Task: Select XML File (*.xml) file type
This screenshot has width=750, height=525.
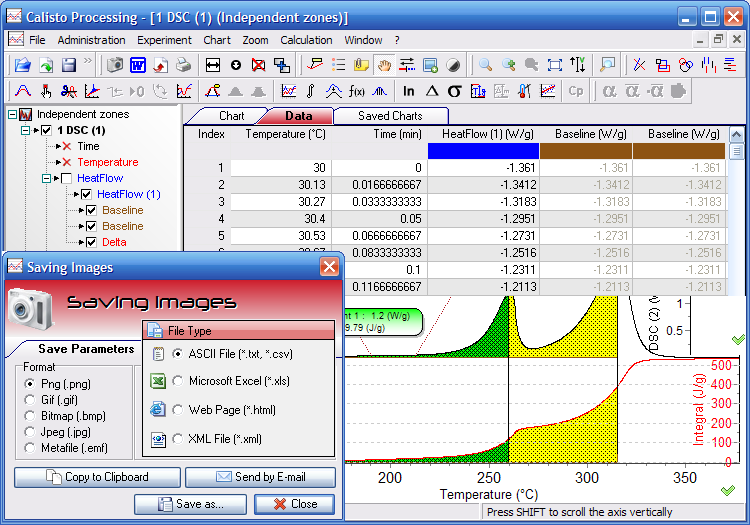Action: coord(177,438)
